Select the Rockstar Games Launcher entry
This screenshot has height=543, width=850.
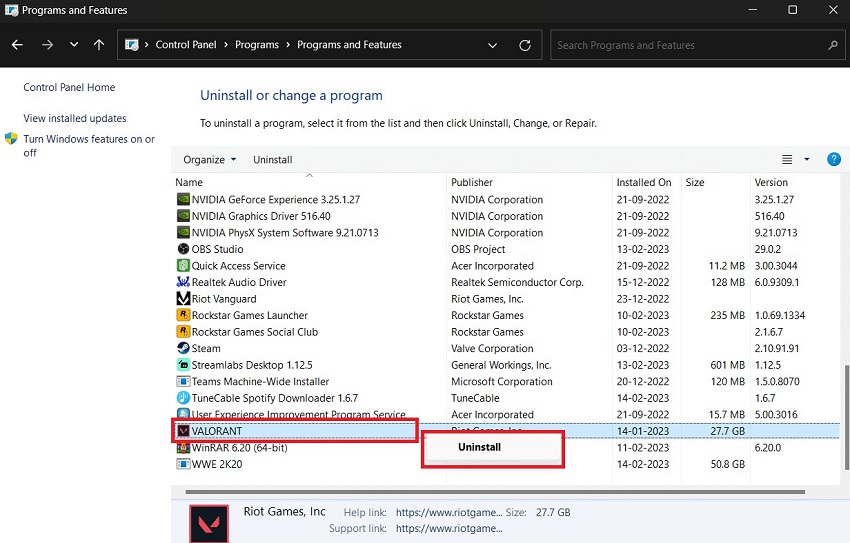250,315
